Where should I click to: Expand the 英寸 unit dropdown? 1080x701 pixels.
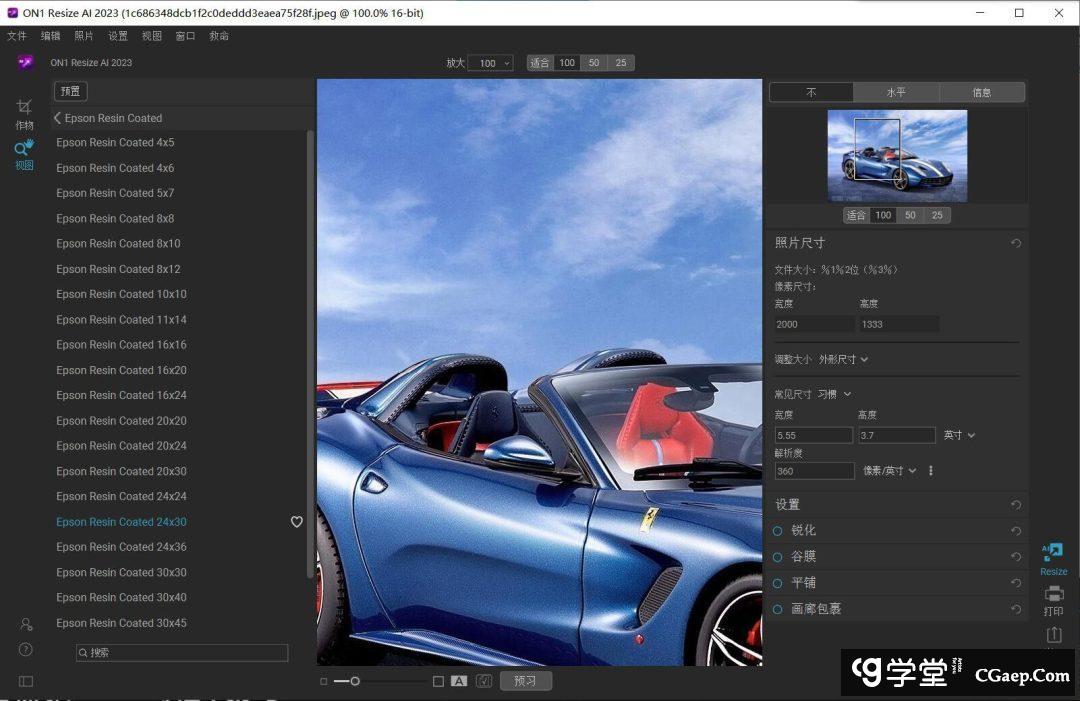[x=959, y=436]
